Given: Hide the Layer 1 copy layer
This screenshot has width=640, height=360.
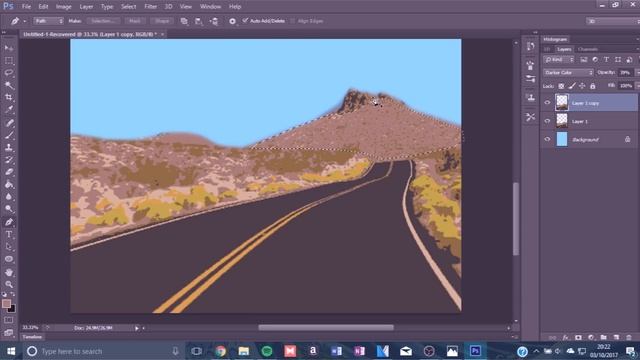Looking at the screenshot, I should click(547, 103).
